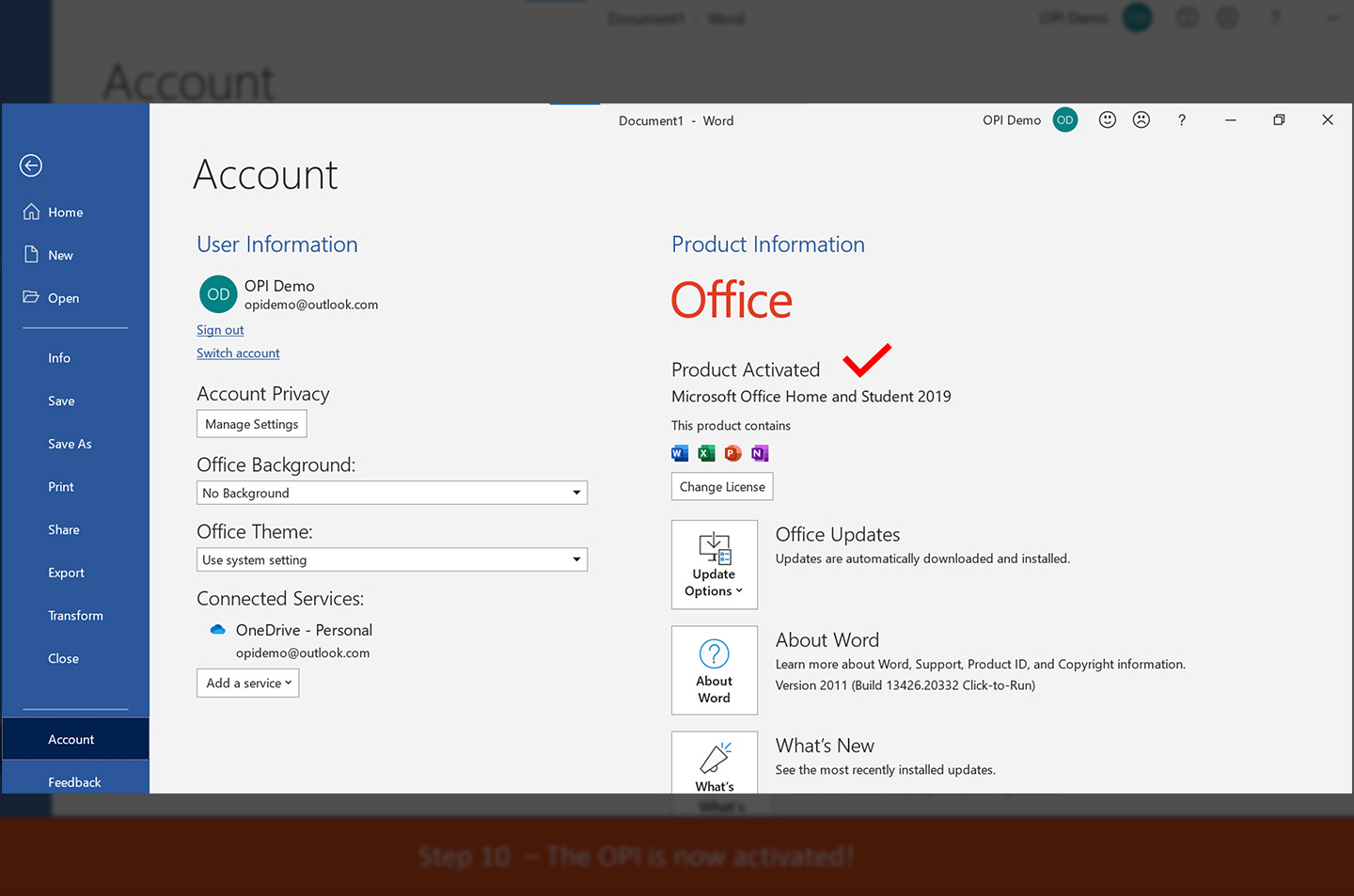Open Manage Settings for account privacy
The width and height of the screenshot is (1354, 896).
(252, 424)
